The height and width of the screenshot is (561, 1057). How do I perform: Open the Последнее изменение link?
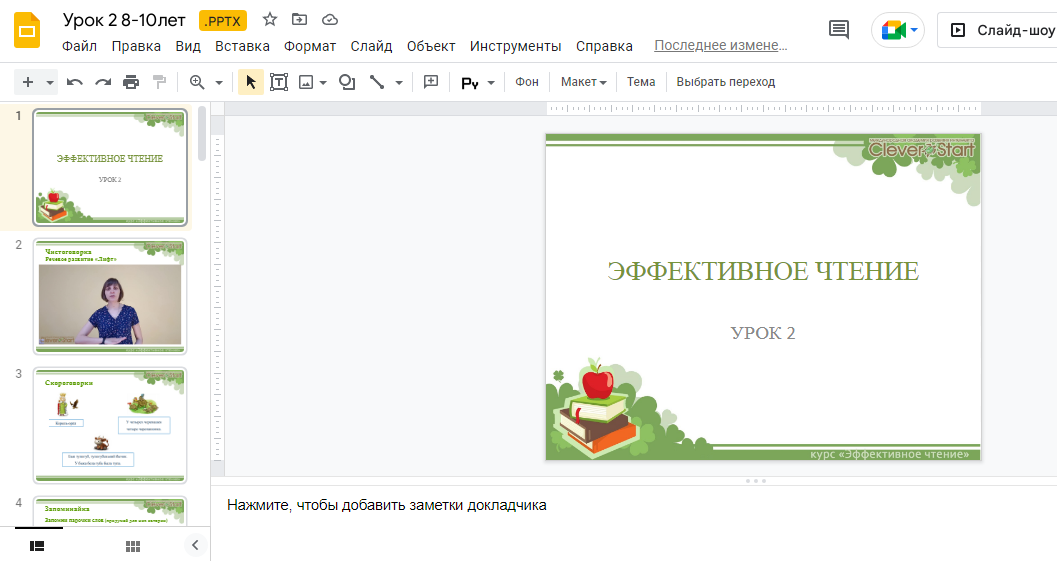(x=721, y=45)
